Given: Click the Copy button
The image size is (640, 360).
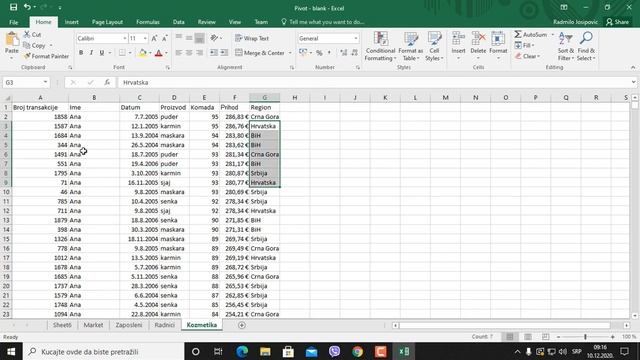Looking at the screenshot, I should point(34,45).
